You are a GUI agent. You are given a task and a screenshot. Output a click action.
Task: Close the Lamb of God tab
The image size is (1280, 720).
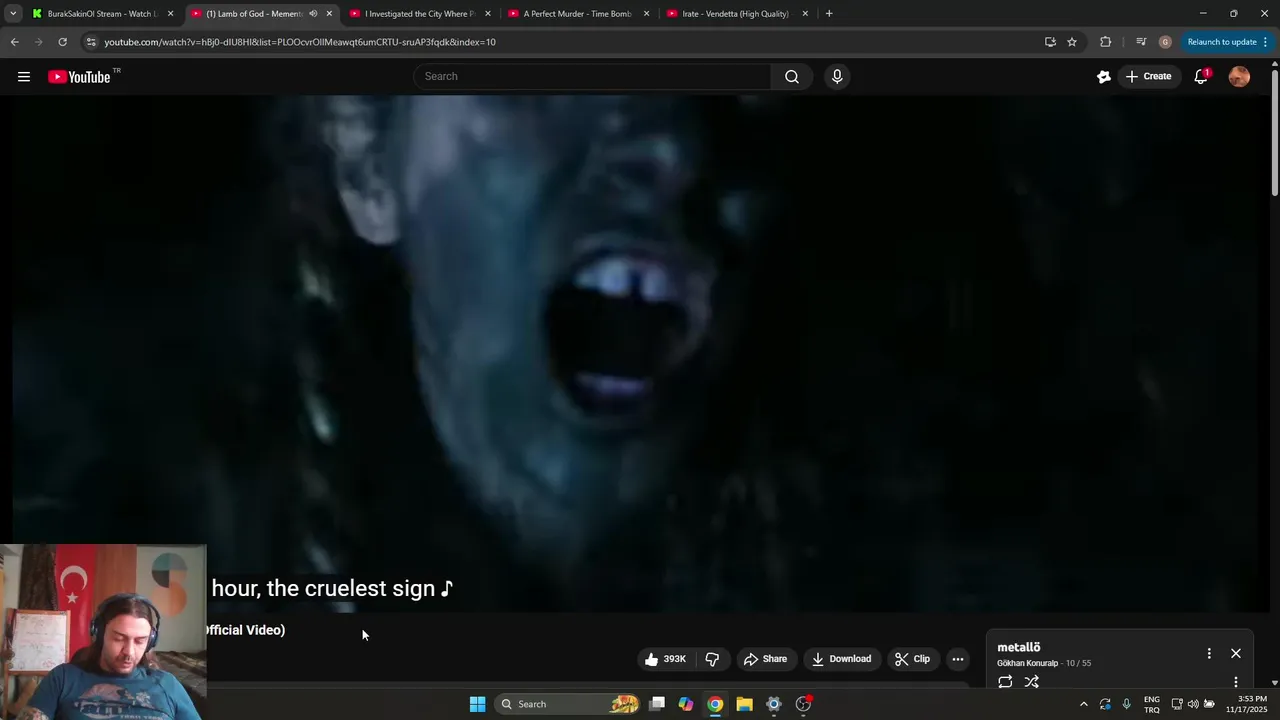[329, 14]
